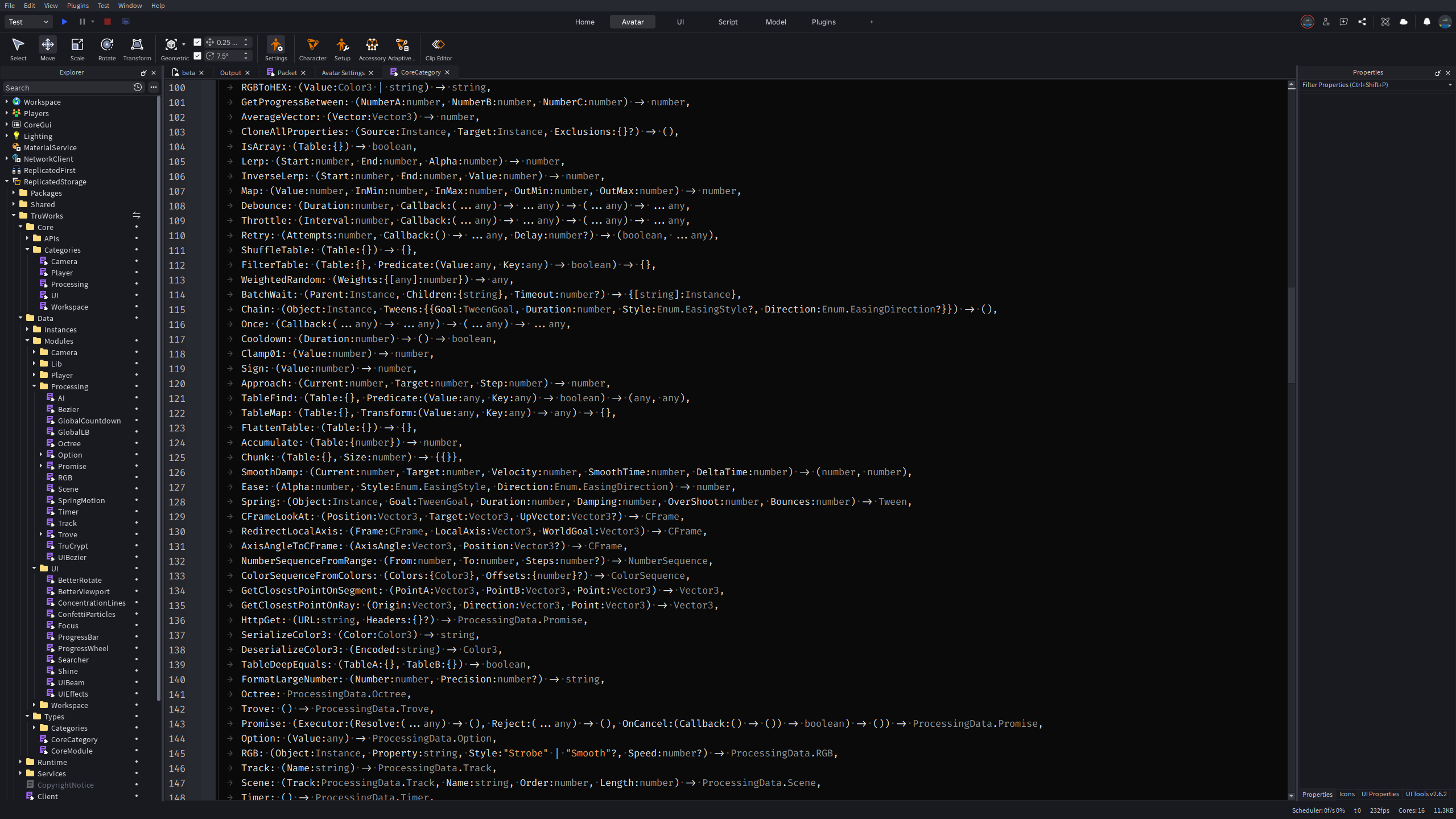The image size is (1456, 819).
Task: Open search history in Explorer
Action: point(137,87)
